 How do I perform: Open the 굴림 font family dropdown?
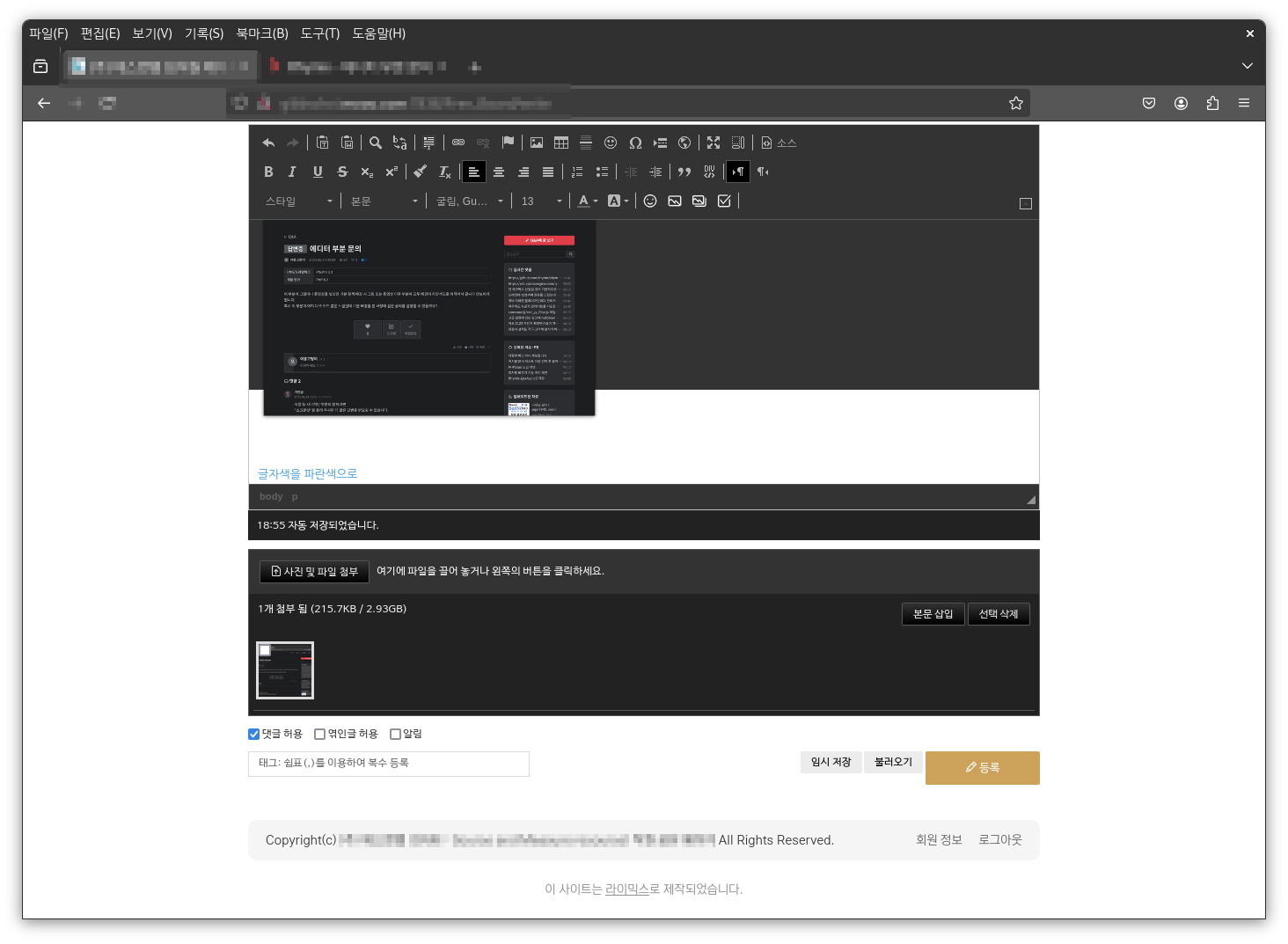[470, 201]
